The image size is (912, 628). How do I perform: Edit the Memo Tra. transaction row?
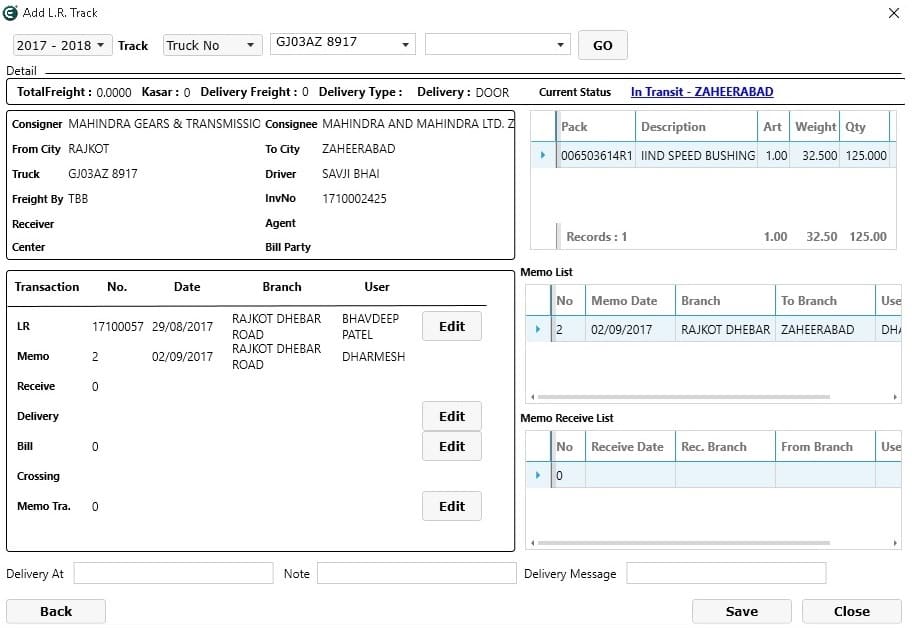click(451, 506)
